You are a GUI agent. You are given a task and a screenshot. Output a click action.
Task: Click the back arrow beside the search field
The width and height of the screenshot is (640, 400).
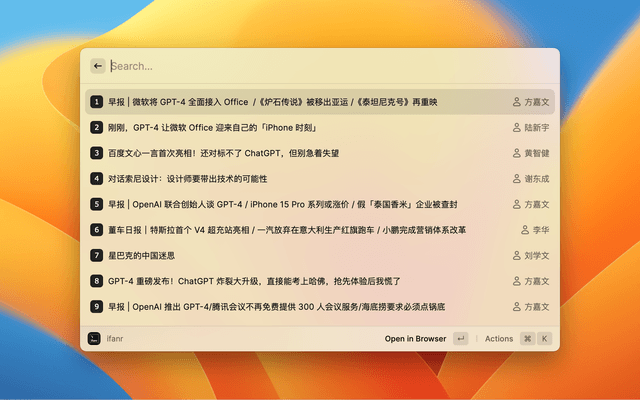click(98, 66)
